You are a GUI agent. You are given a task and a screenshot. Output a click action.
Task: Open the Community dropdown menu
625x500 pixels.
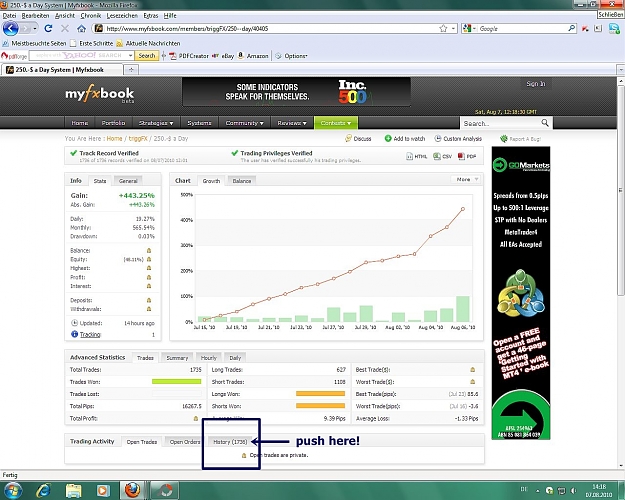[244, 123]
